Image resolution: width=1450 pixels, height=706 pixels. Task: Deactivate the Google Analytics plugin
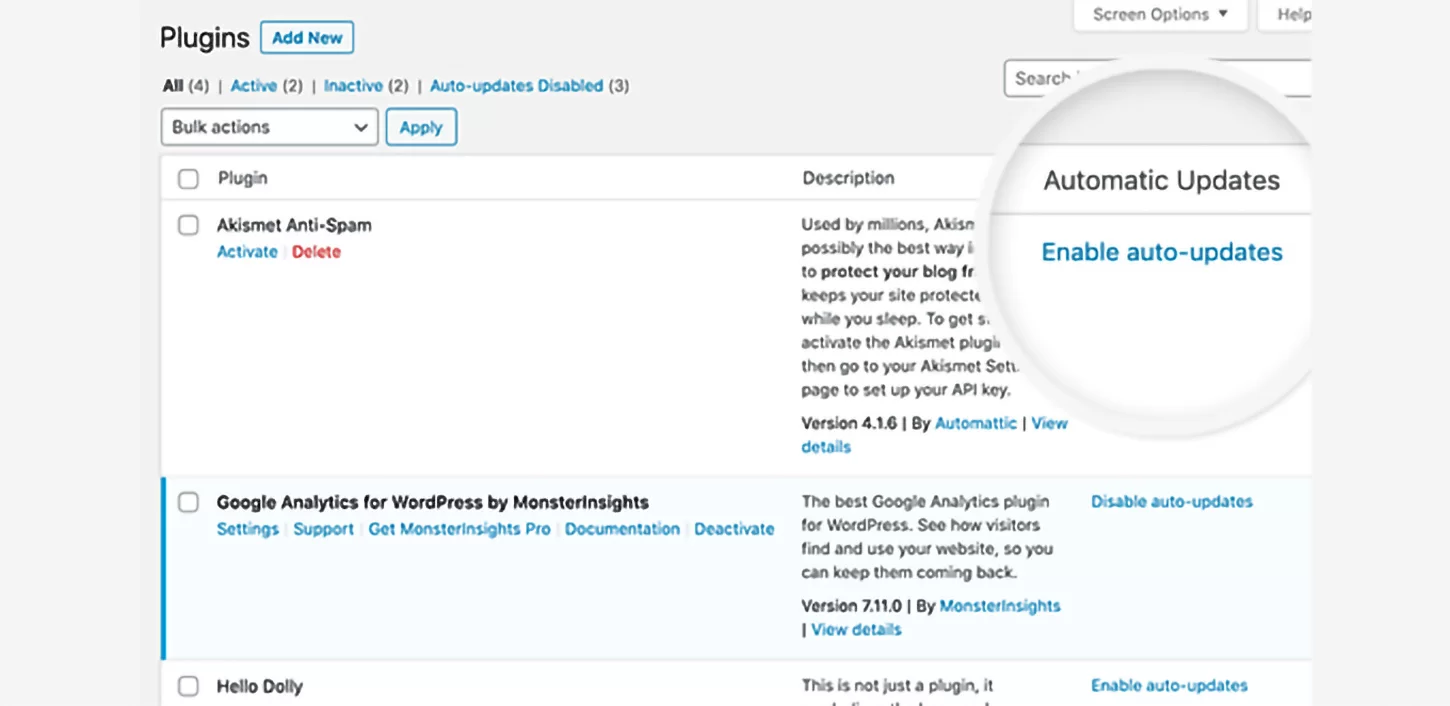tap(734, 529)
